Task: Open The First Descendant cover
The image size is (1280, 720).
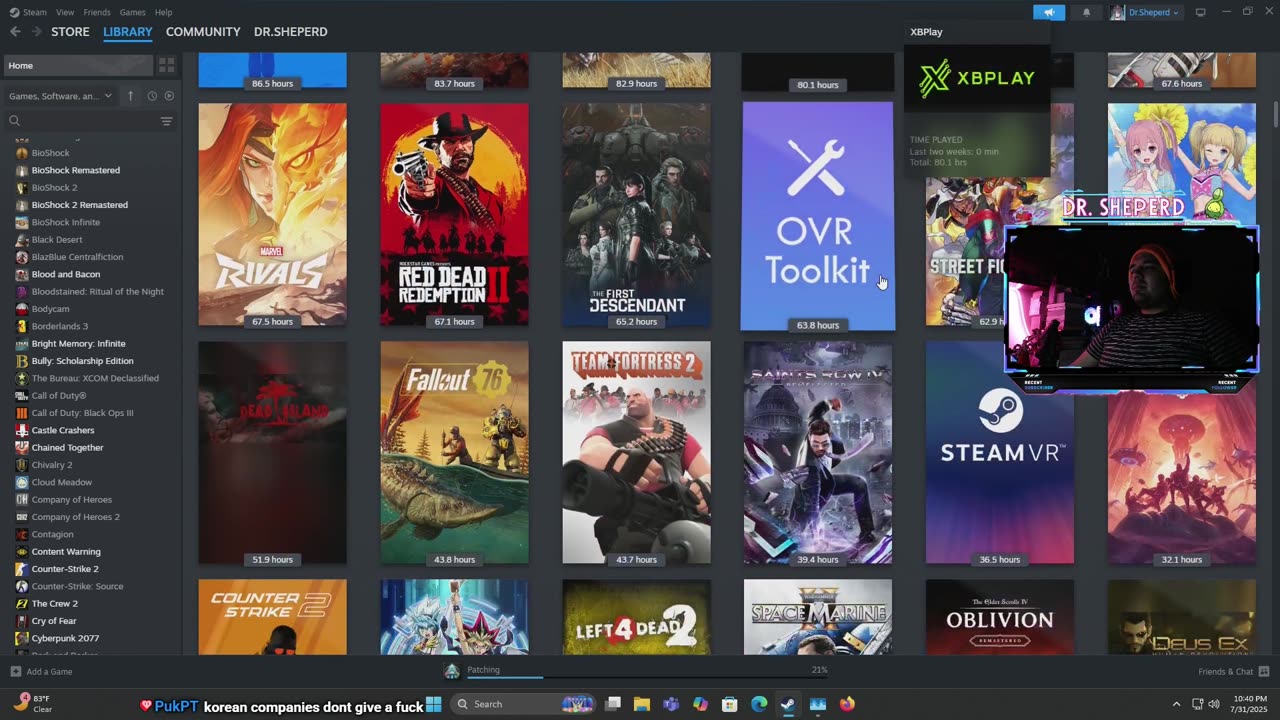Action: (636, 214)
